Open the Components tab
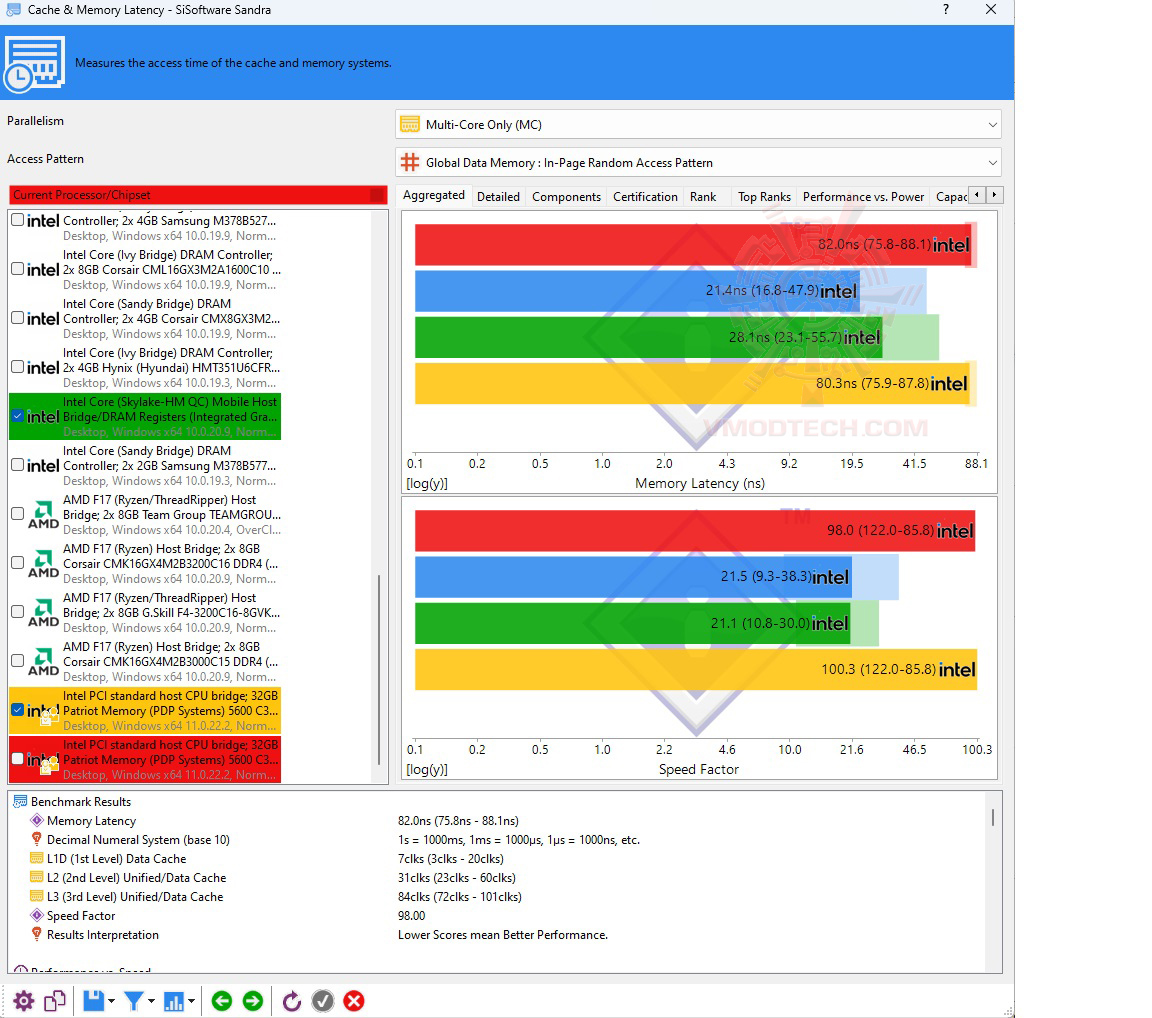The image size is (1152, 1018). [x=566, y=197]
